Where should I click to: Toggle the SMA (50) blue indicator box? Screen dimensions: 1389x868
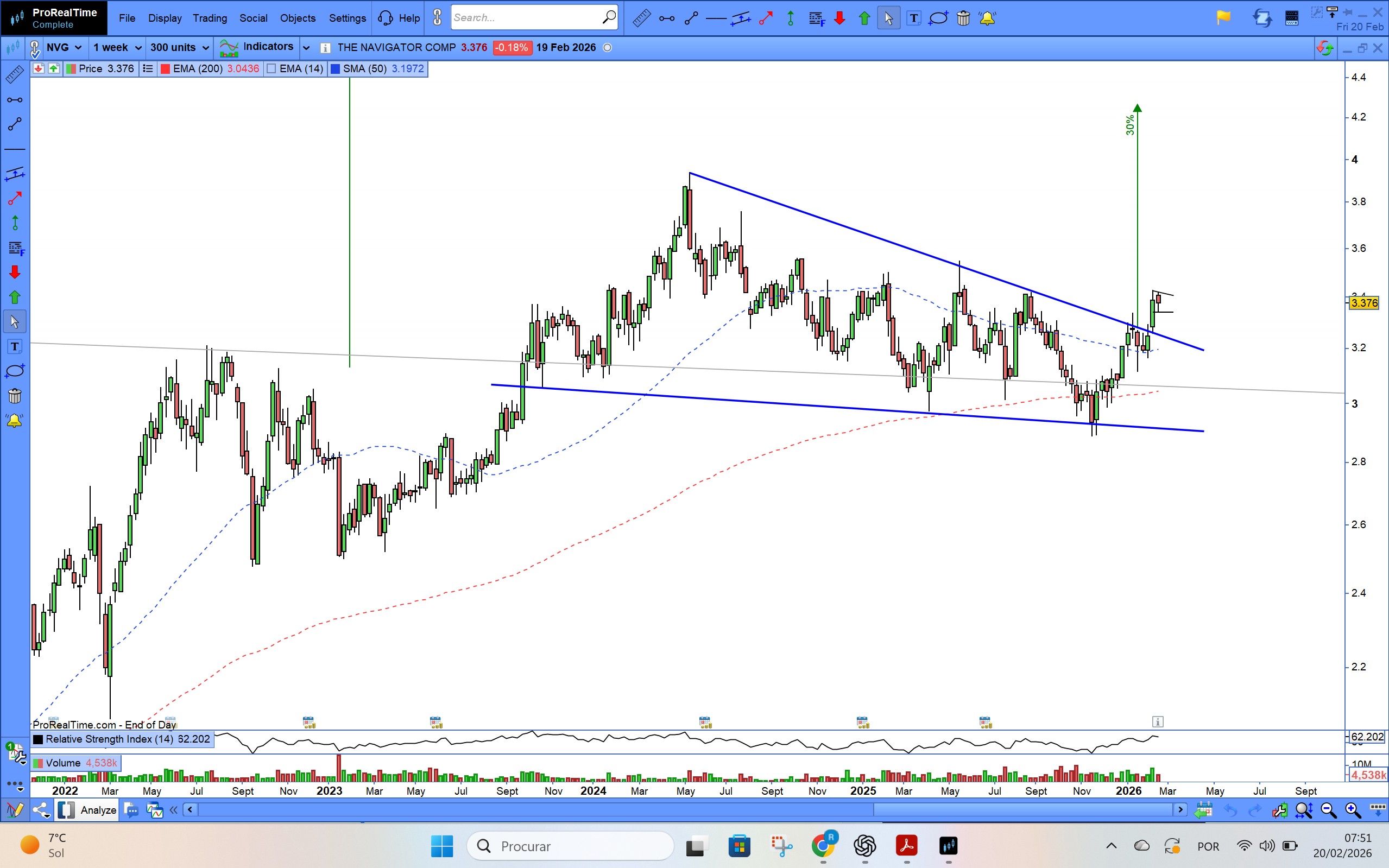tap(336, 69)
